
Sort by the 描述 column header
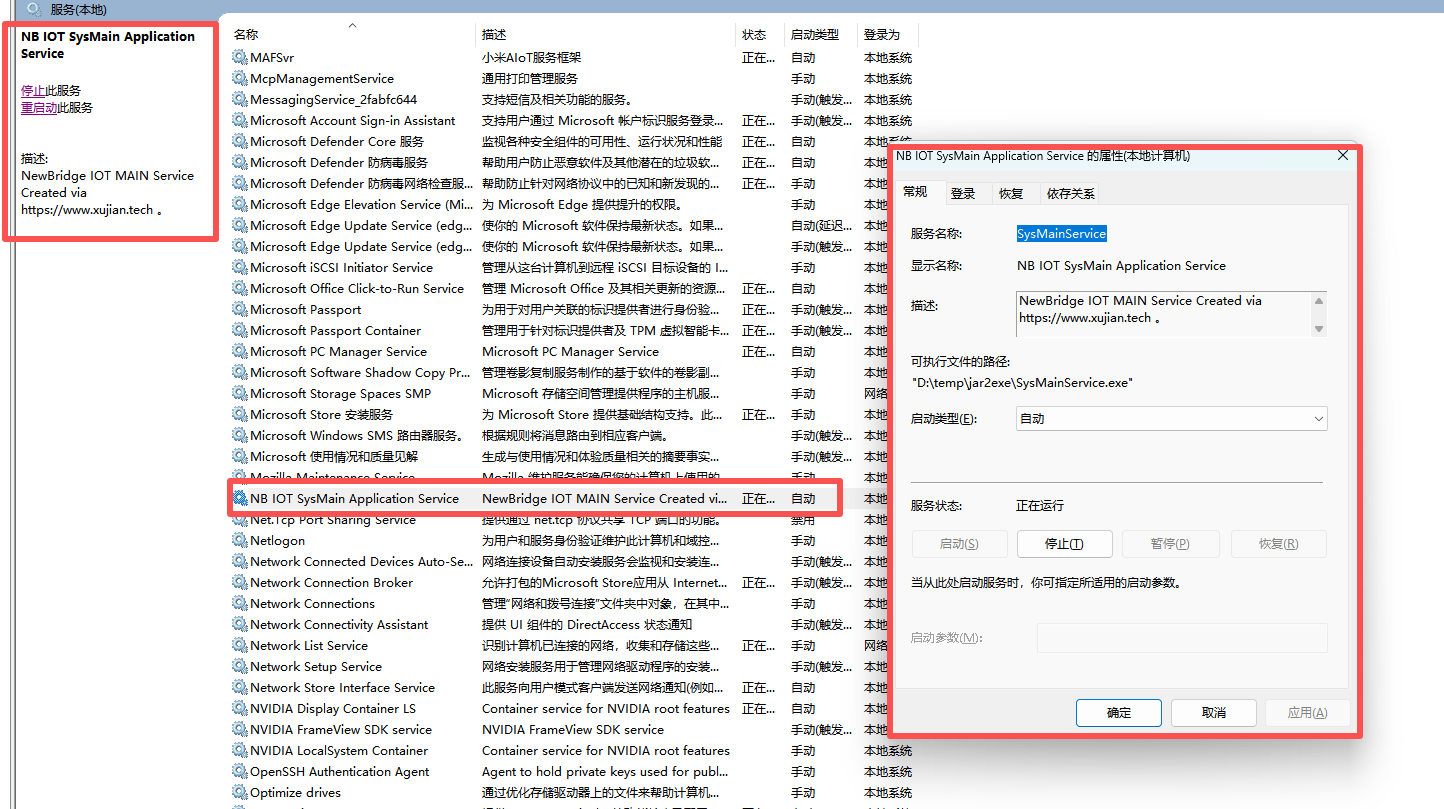(x=606, y=34)
